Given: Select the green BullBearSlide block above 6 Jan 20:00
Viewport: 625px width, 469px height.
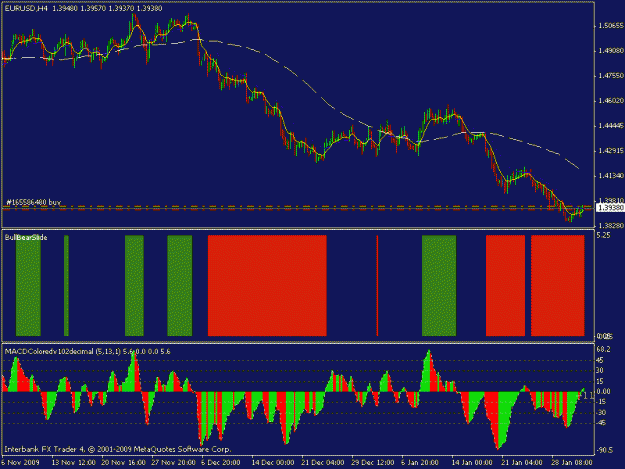Looking at the screenshot, I should click(439, 286).
